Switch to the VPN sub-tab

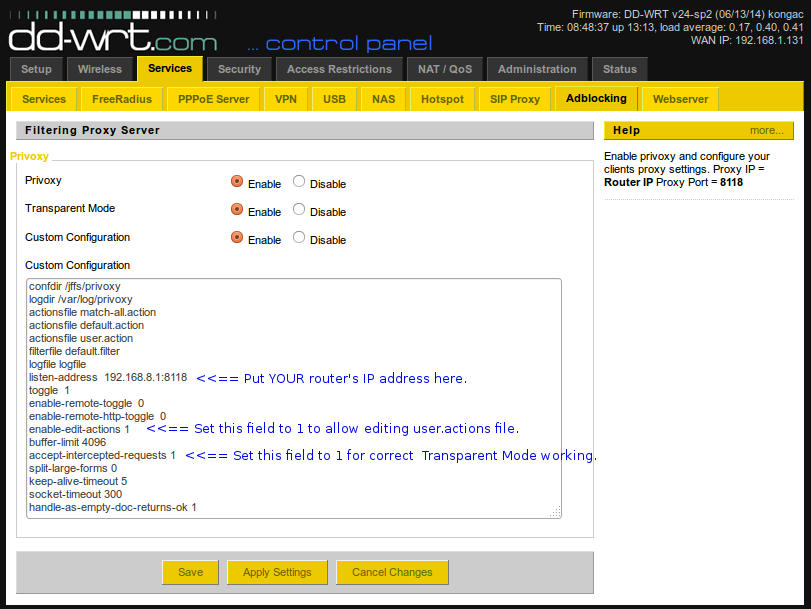point(286,99)
